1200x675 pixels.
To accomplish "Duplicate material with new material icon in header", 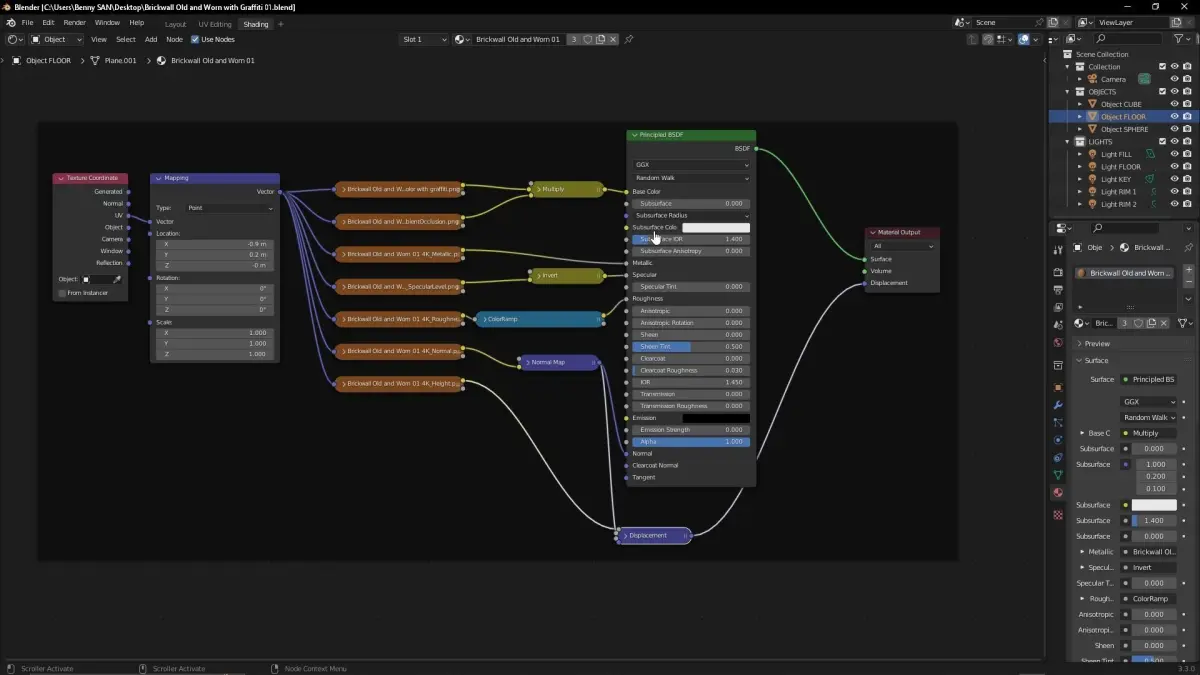I will pyautogui.click(x=601, y=40).
